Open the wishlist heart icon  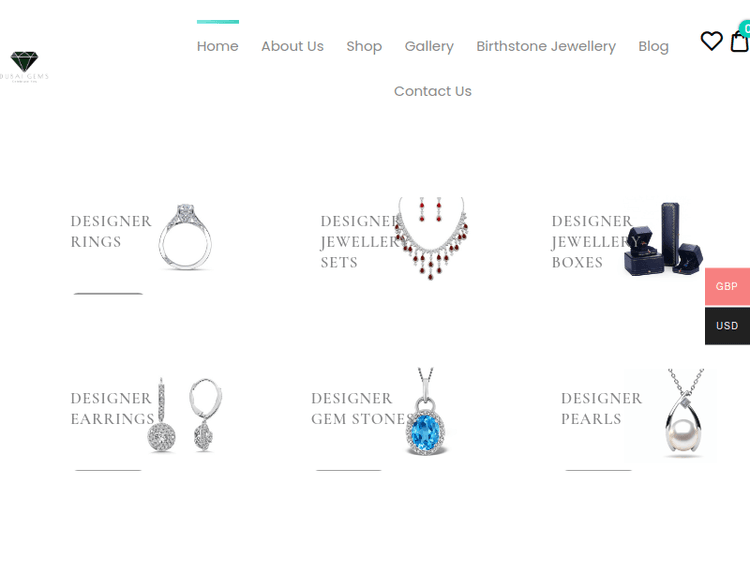(711, 41)
